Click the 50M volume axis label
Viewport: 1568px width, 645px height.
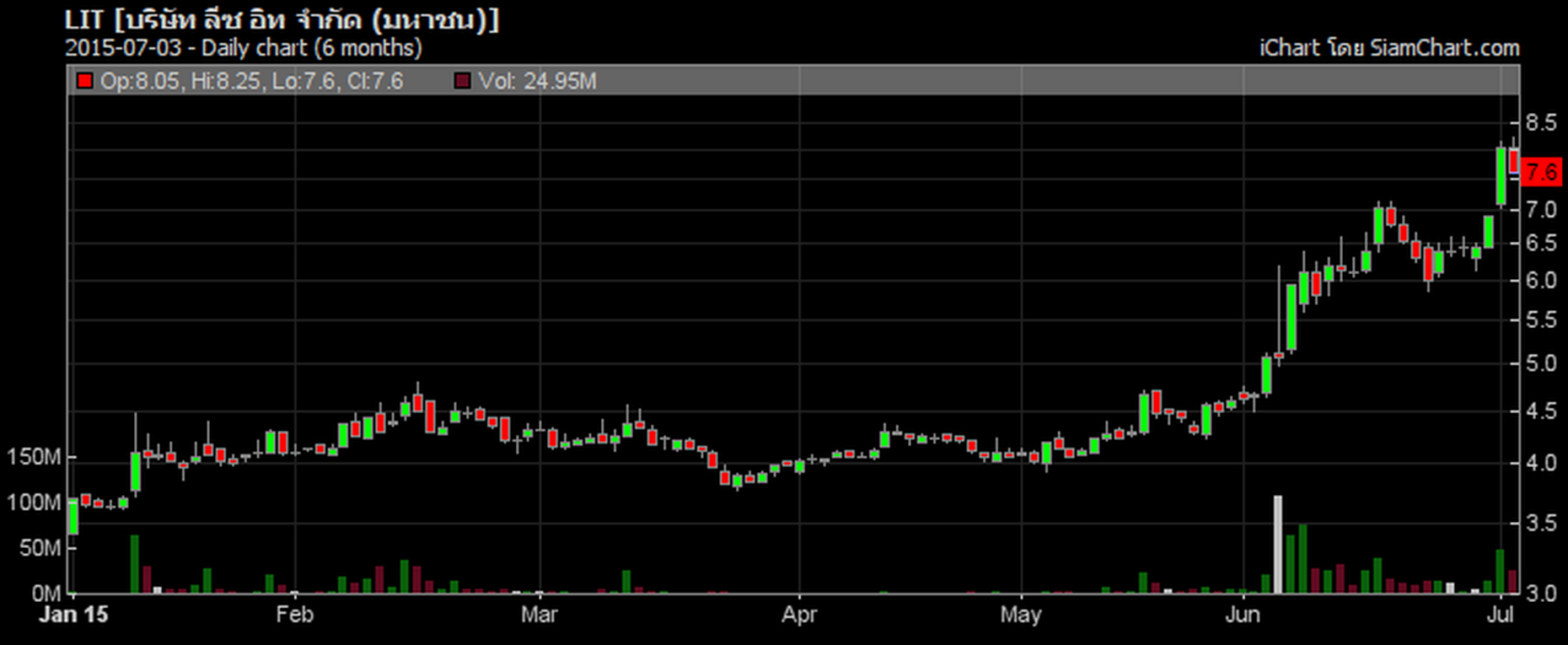40,548
